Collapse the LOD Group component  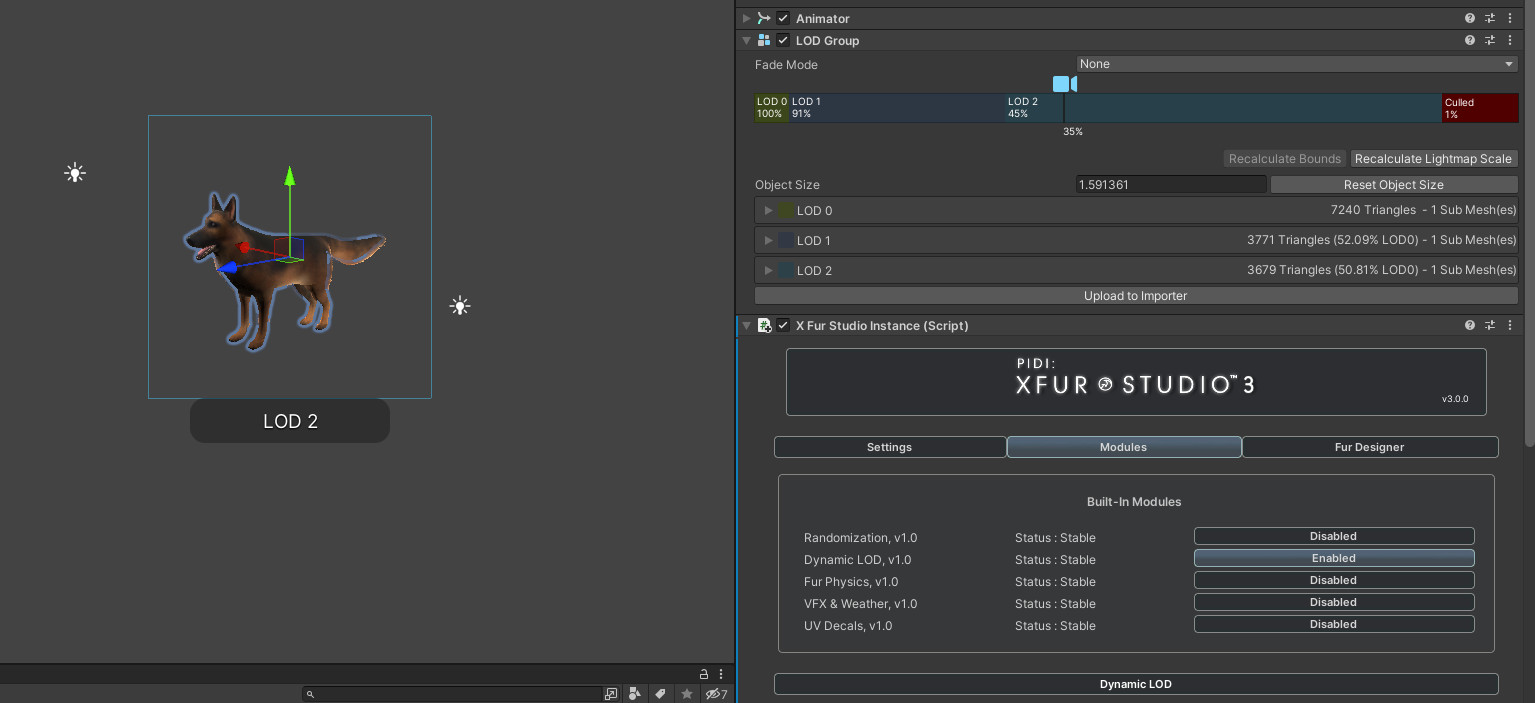[x=746, y=40]
